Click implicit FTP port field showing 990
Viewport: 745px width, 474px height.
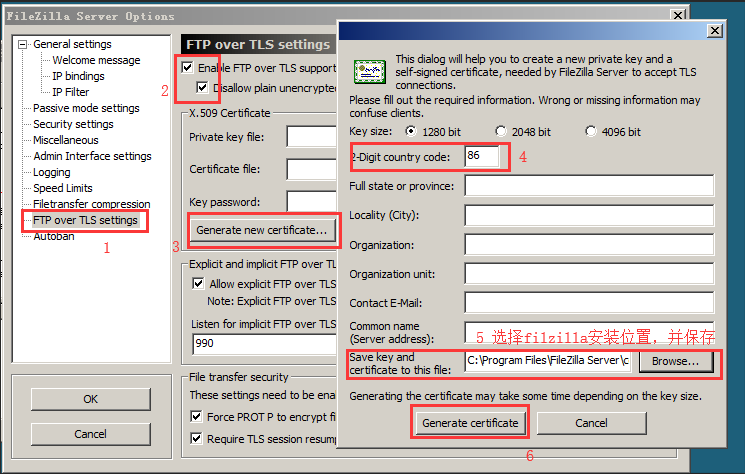coord(265,343)
